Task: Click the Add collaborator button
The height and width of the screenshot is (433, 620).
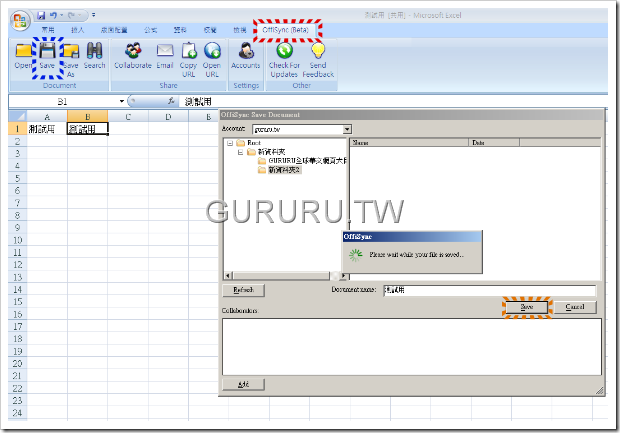Action: click(x=243, y=384)
